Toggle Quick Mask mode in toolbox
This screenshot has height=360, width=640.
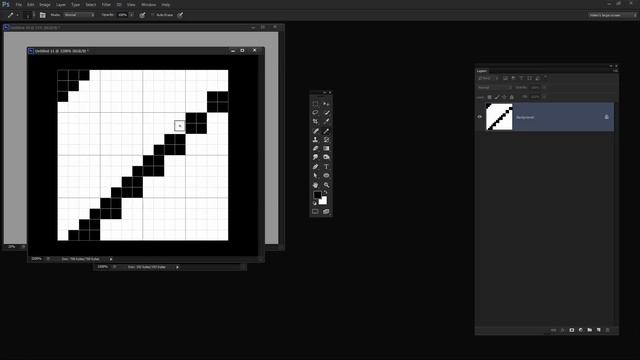(x=315, y=211)
